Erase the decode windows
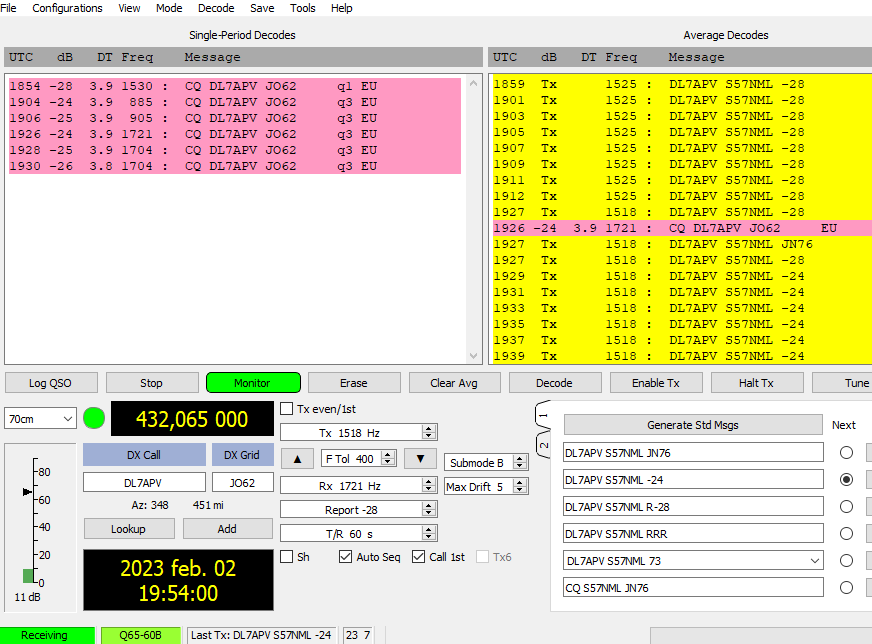 pyautogui.click(x=354, y=383)
